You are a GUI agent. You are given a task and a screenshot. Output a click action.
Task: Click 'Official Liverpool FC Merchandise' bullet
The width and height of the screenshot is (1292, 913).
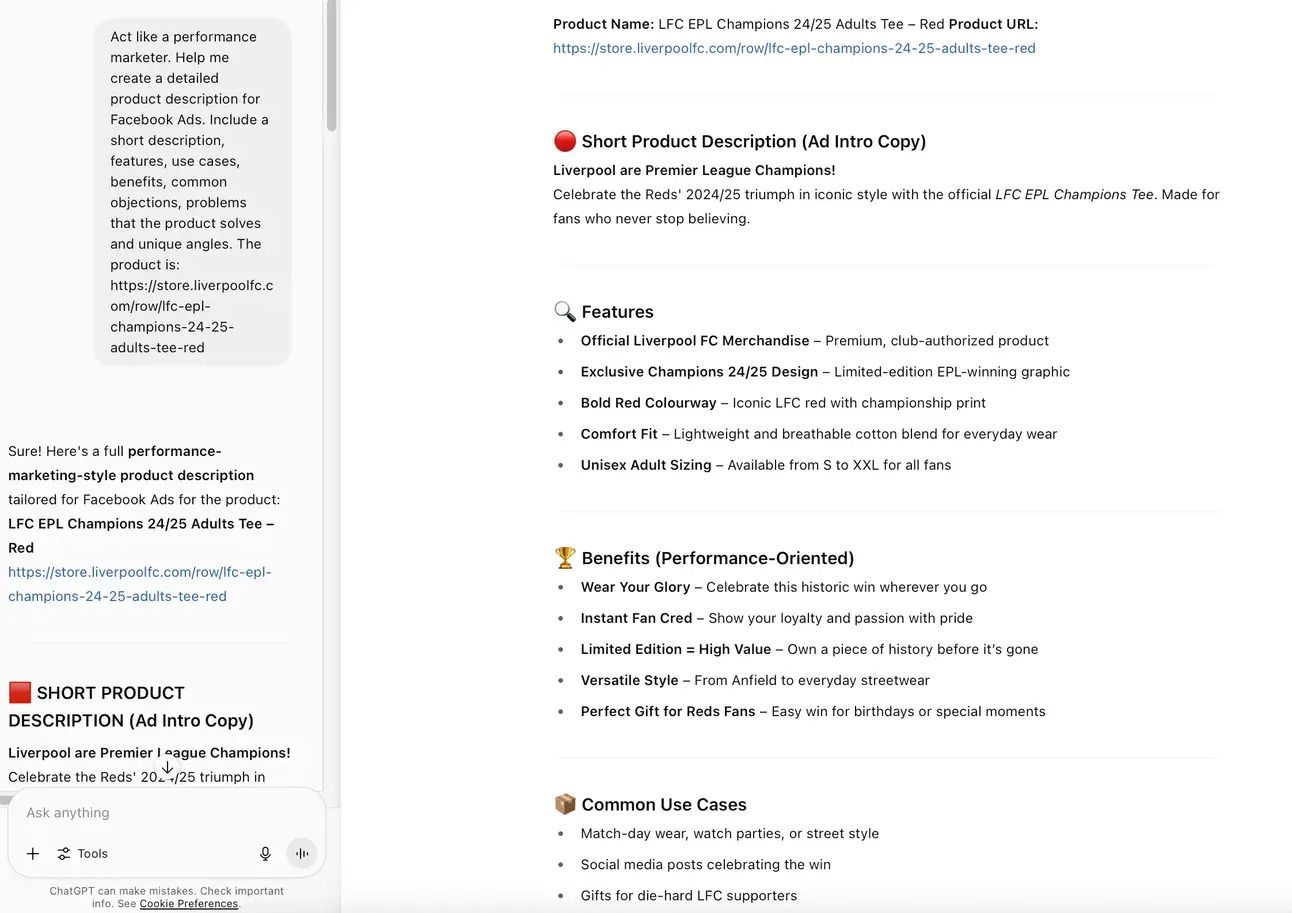(x=814, y=341)
